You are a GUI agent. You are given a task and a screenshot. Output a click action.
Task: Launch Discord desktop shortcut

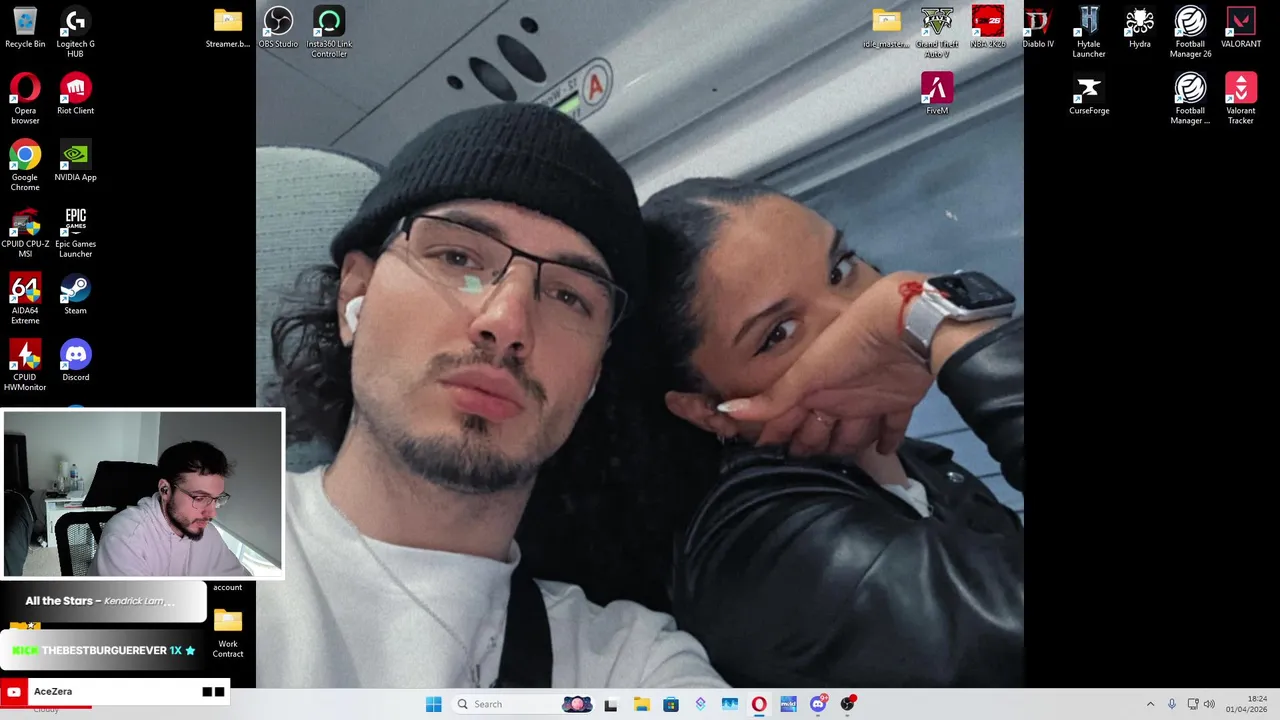75,361
